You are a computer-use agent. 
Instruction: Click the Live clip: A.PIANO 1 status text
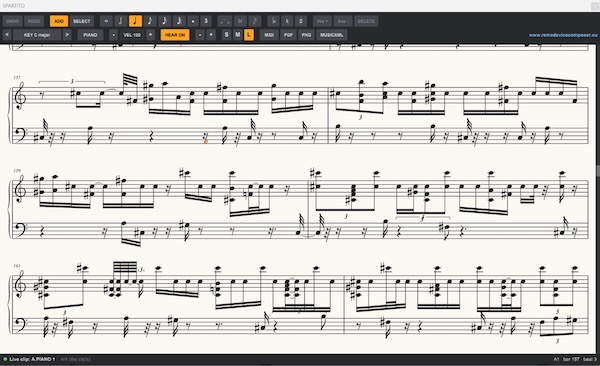pyautogui.click(x=32, y=359)
